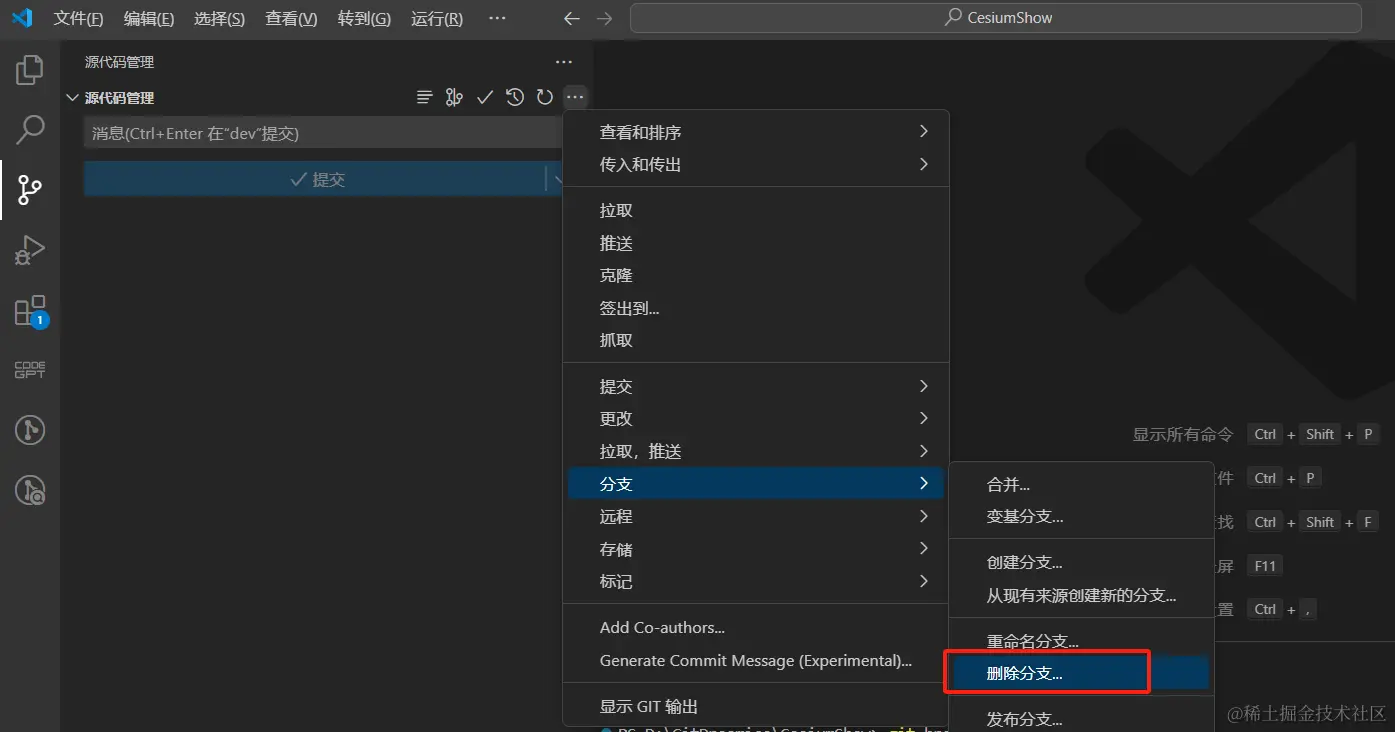The height and width of the screenshot is (732, 1395).
Task: Expand the 提交 submenu entry
Action: (x=756, y=386)
